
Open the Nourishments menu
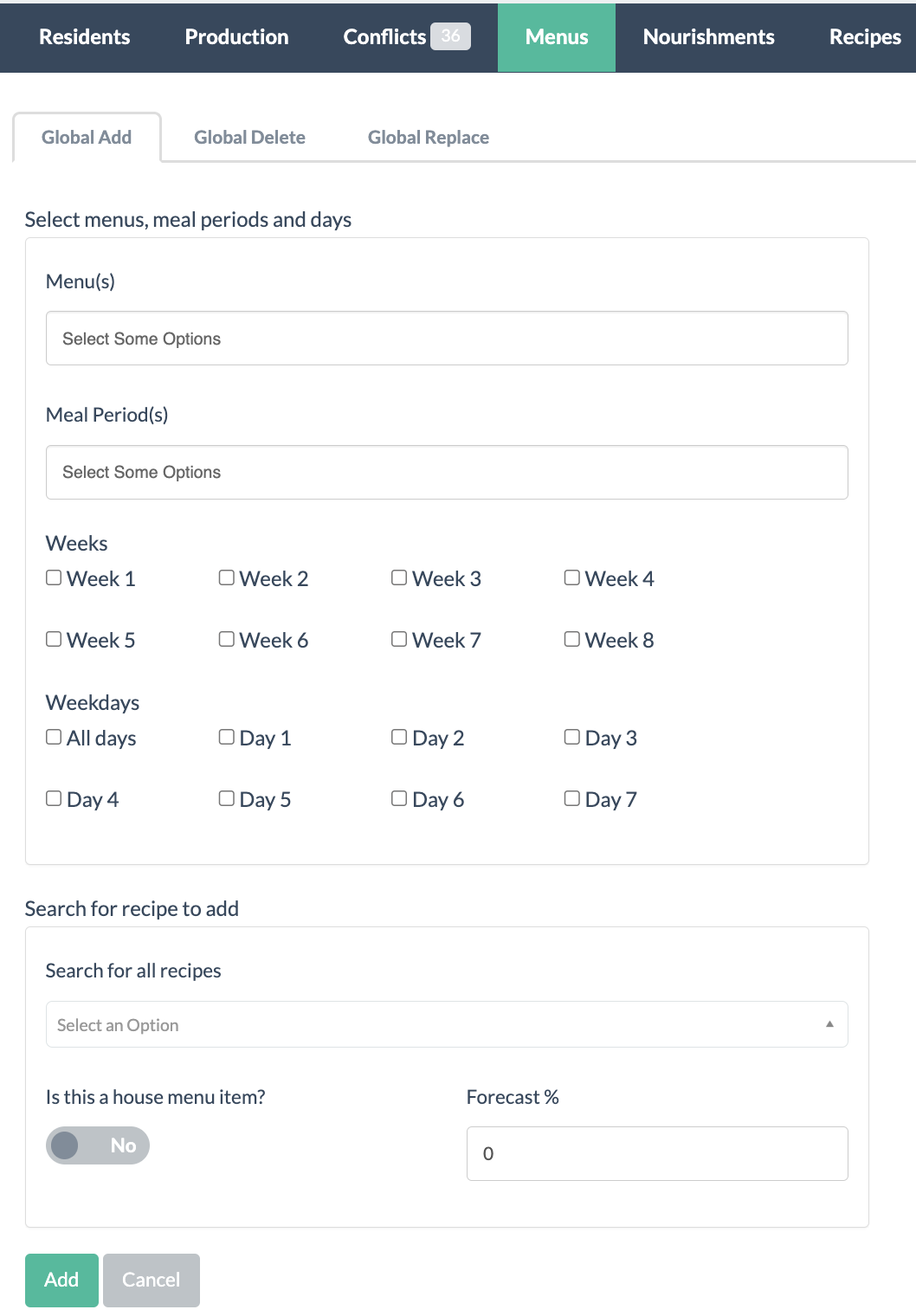click(708, 36)
